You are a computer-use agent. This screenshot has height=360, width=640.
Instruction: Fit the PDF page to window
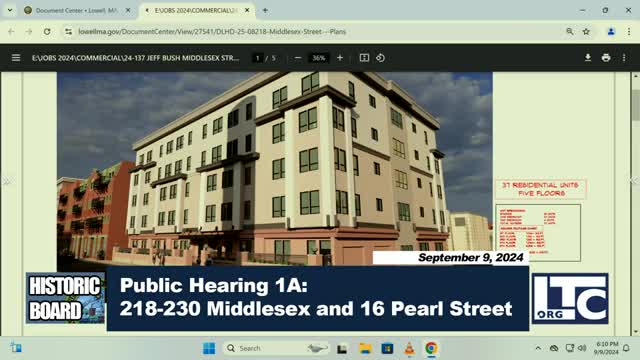(x=364, y=58)
